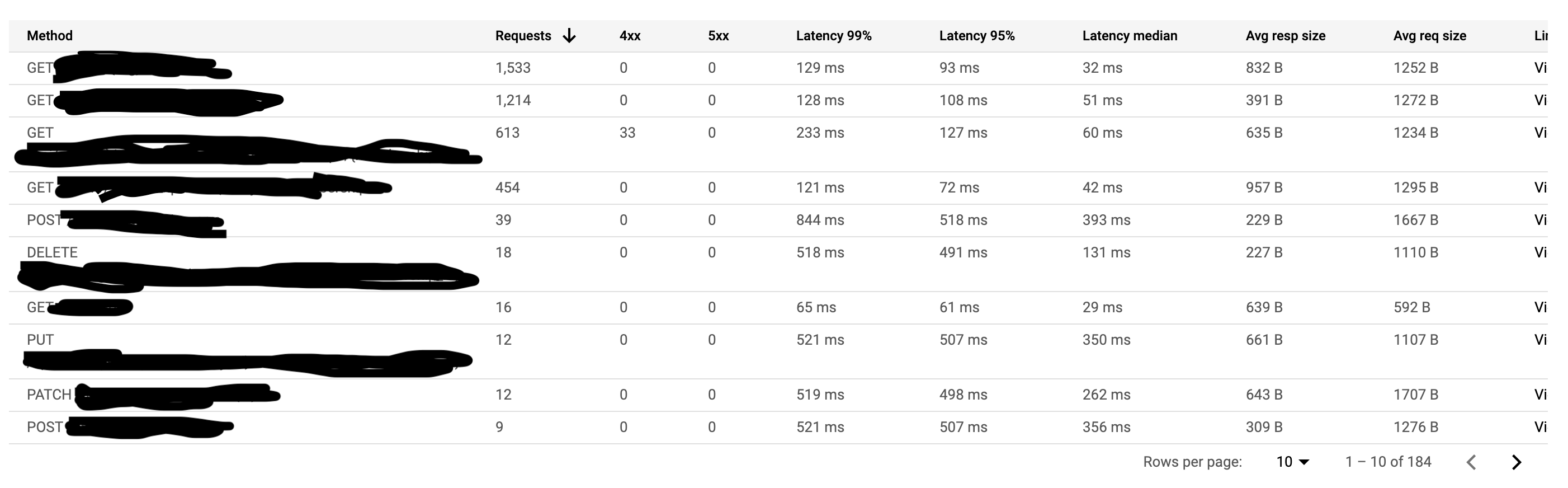Open the link in the 1,533 requests row
The image size is (1568, 488).
(1541, 68)
